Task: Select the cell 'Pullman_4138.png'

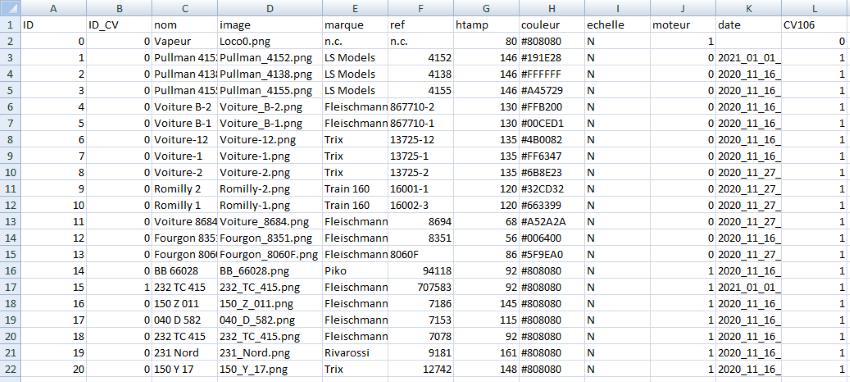Action: tap(270, 74)
